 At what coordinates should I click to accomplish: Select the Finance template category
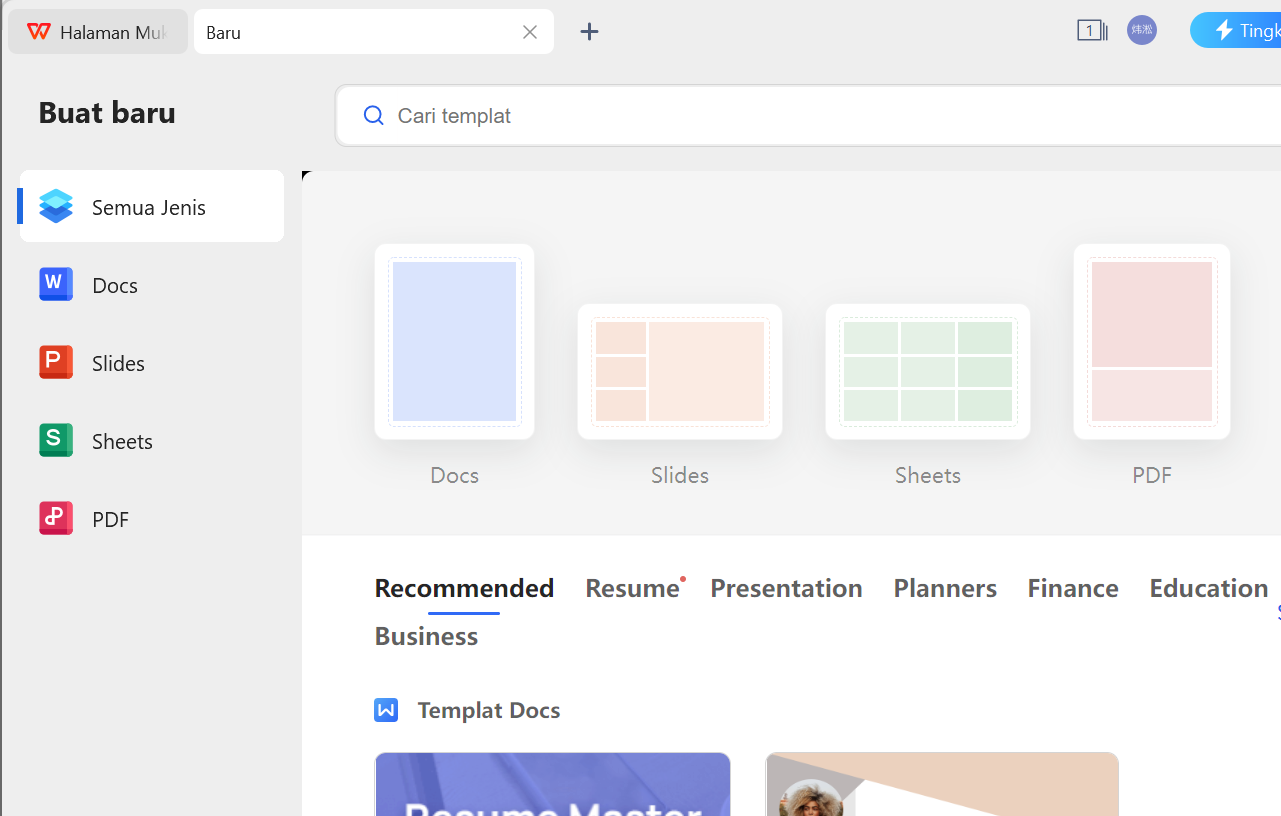pos(1073,588)
